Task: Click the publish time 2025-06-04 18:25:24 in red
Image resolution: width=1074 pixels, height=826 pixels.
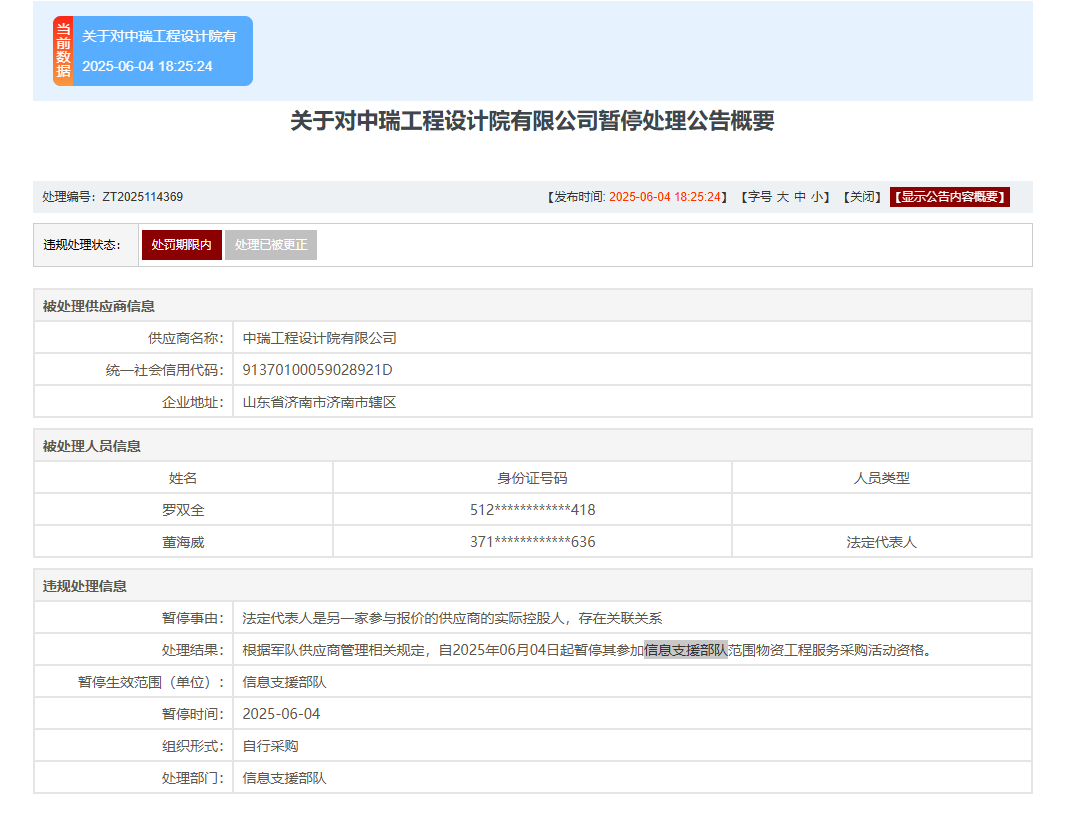Action: [x=664, y=197]
